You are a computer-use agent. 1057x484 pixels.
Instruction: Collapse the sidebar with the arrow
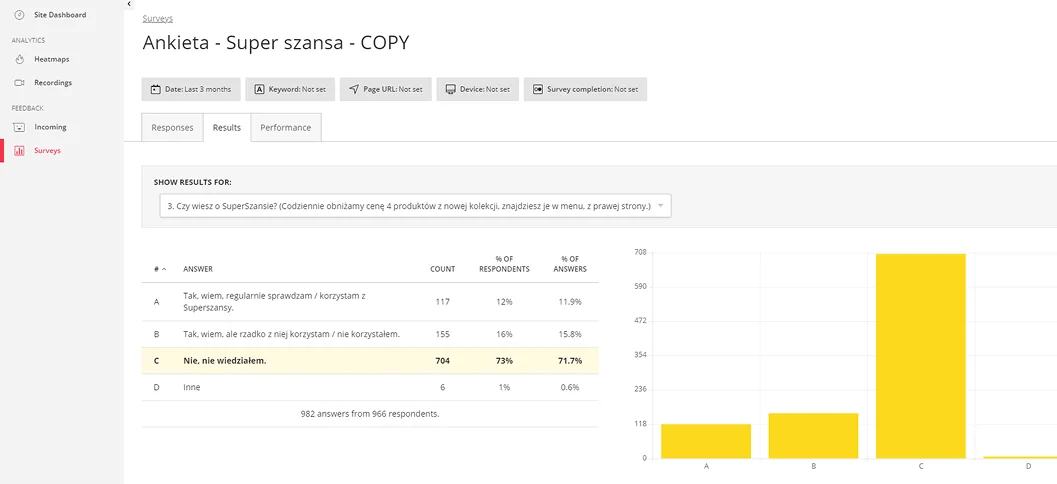[129, 4]
